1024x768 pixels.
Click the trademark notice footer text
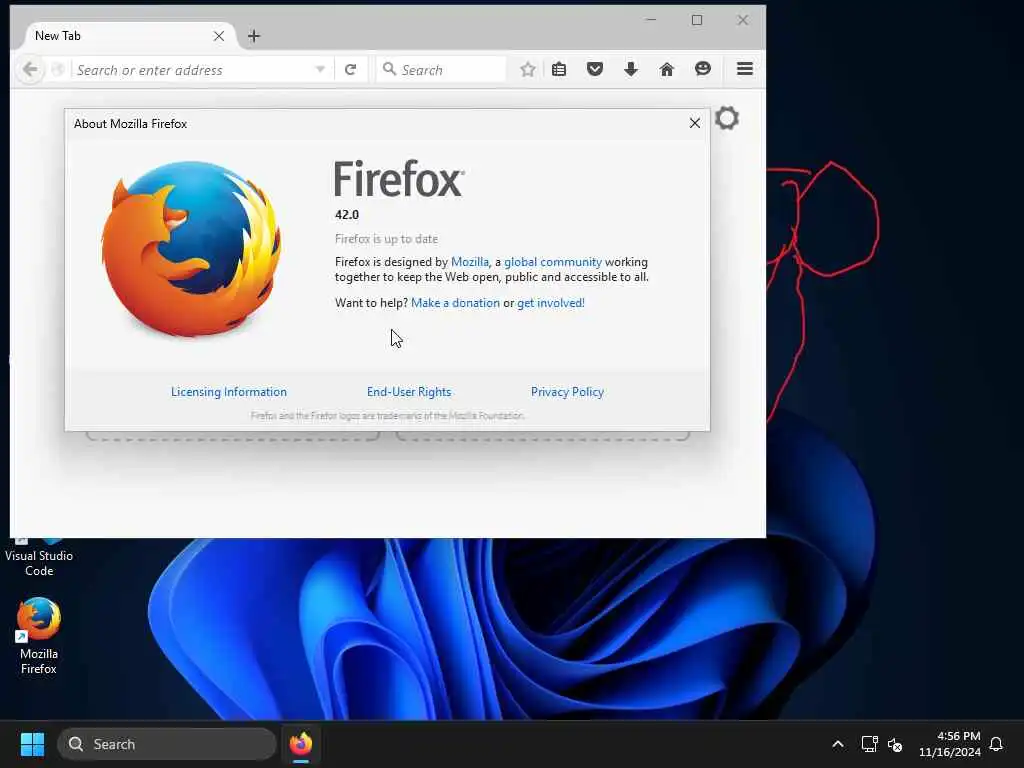[x=387, y=415]
